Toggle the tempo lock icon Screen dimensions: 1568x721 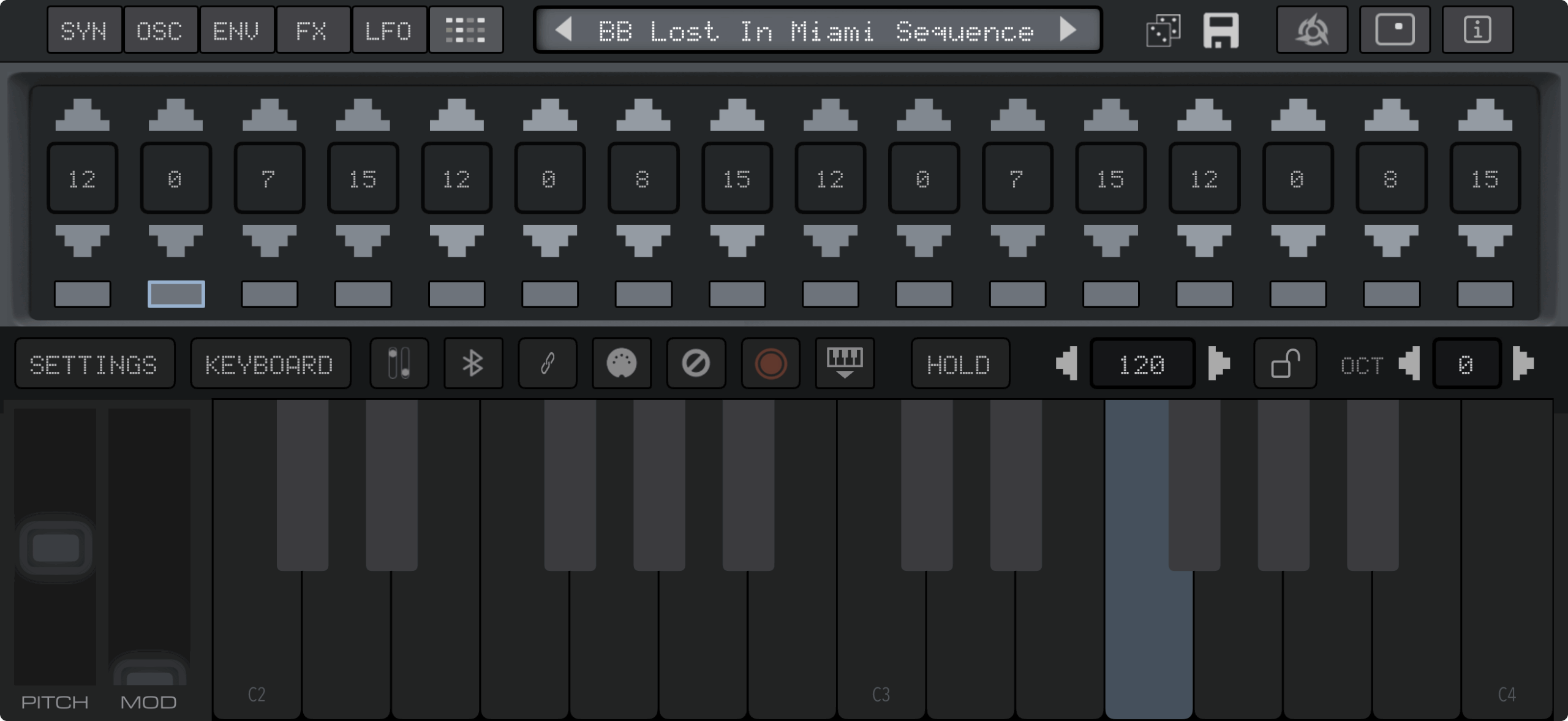pos(1285,364)
